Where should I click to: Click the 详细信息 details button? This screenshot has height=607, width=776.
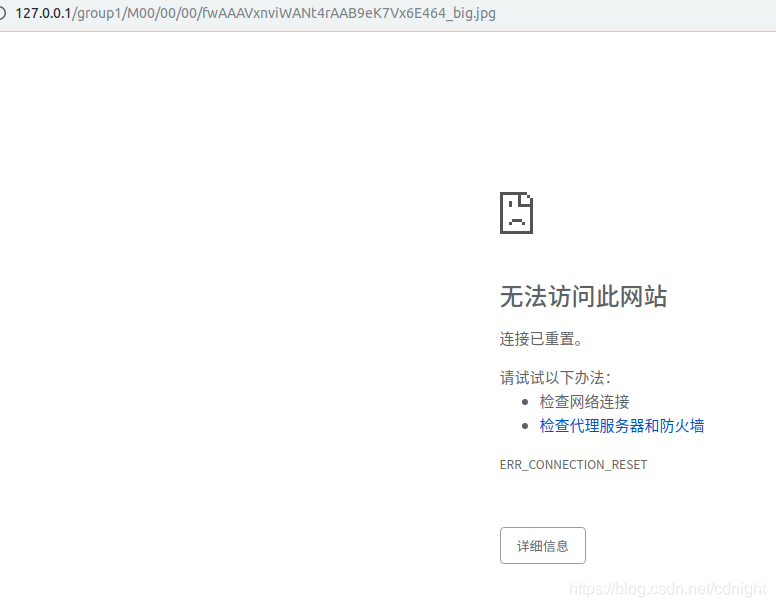542,546
